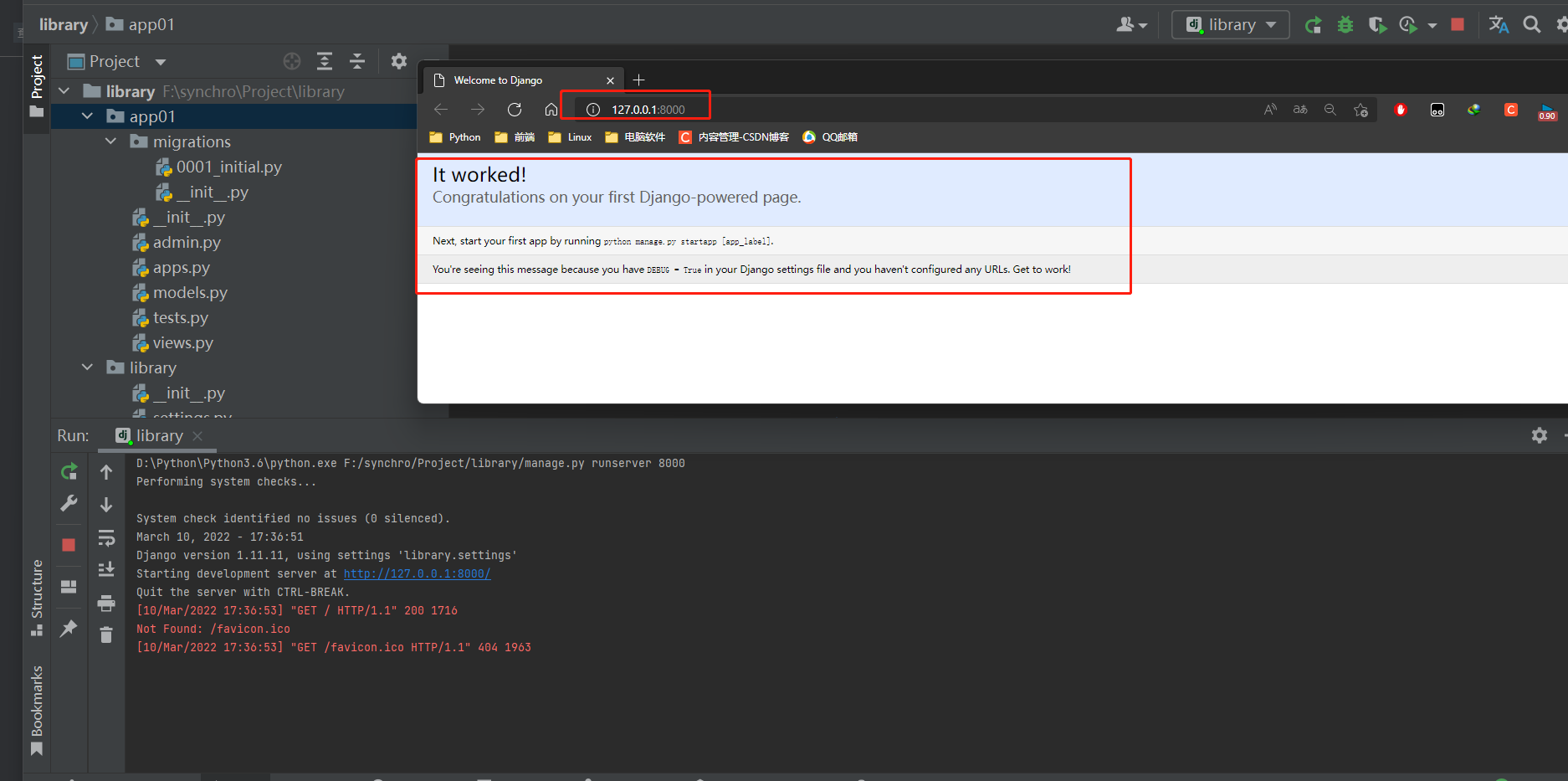Open user account dropdown arrow

(x=1143, y=26)
